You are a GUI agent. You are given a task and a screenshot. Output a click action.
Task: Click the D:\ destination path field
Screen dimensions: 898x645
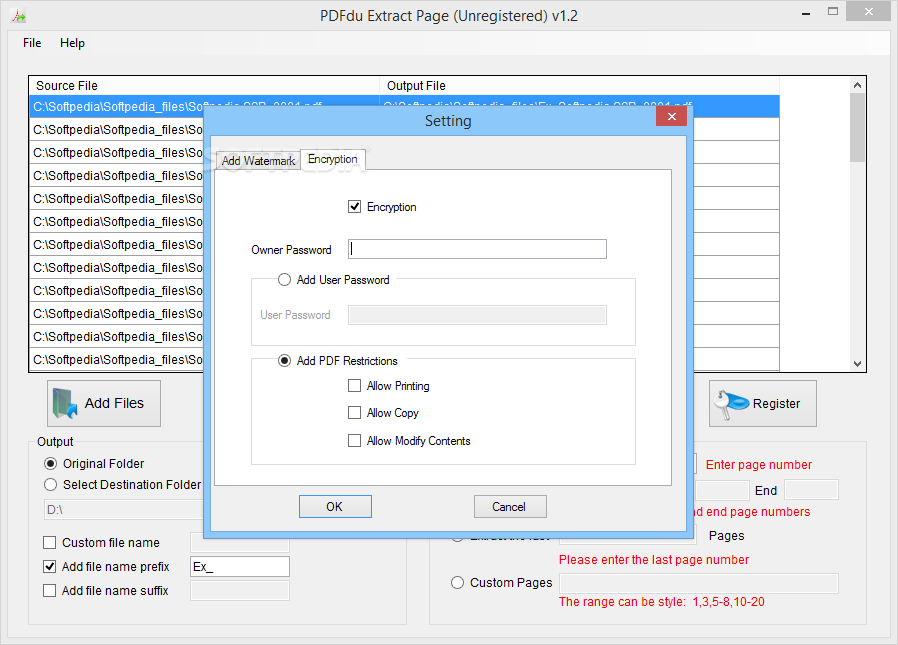coord(124,509)
